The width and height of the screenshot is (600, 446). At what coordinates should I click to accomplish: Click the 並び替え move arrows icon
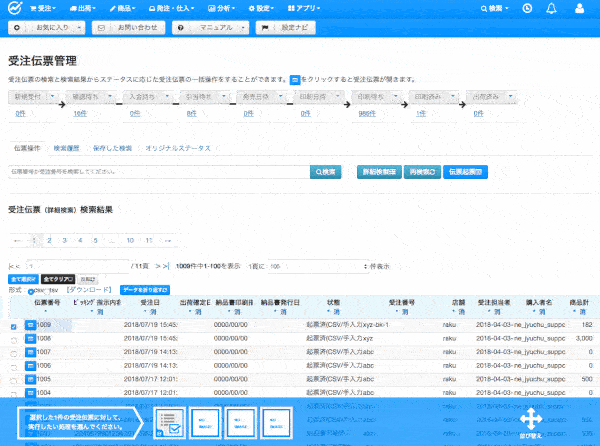[x=531, y=419]
